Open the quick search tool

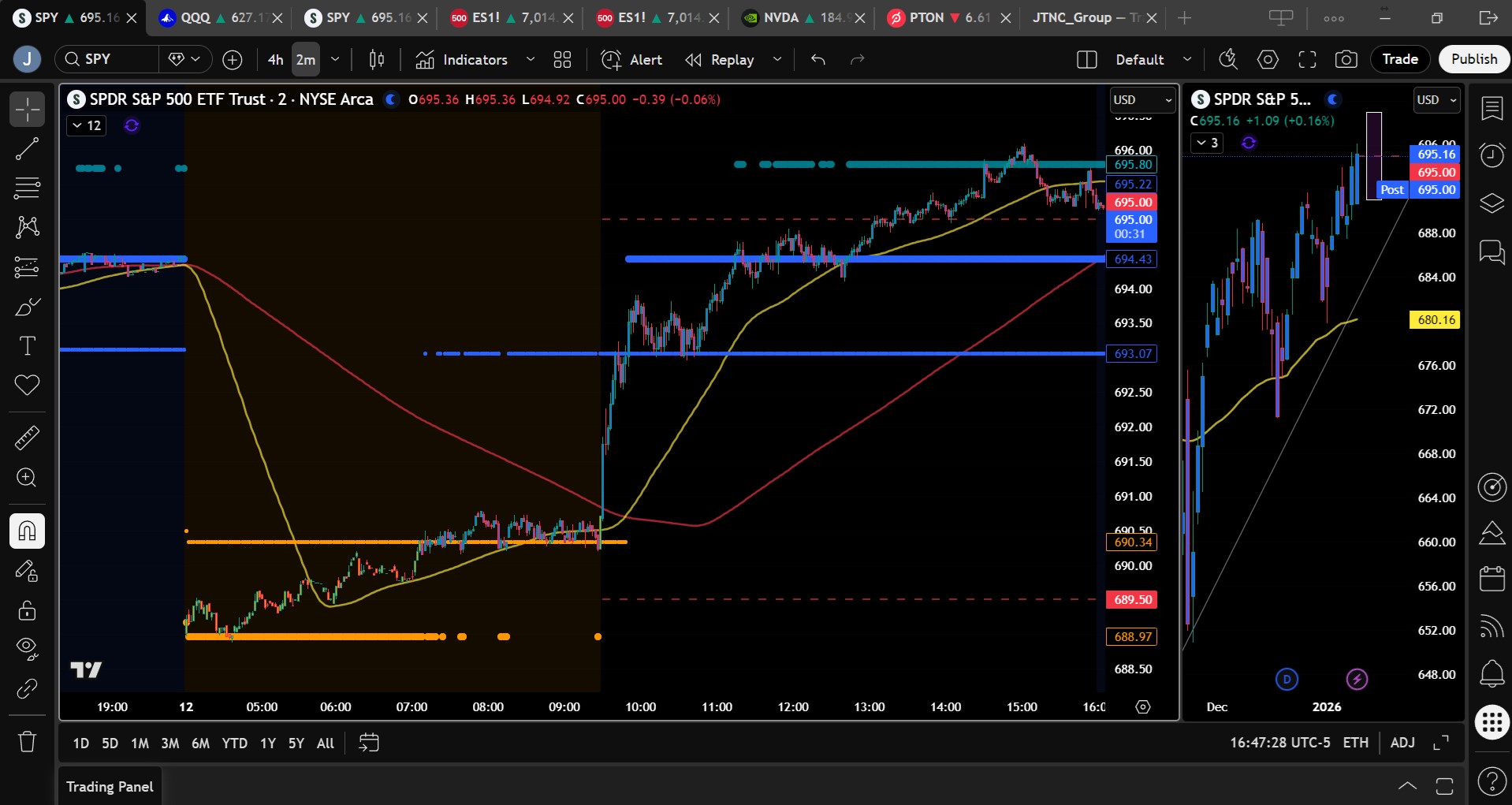[1228, 59]
